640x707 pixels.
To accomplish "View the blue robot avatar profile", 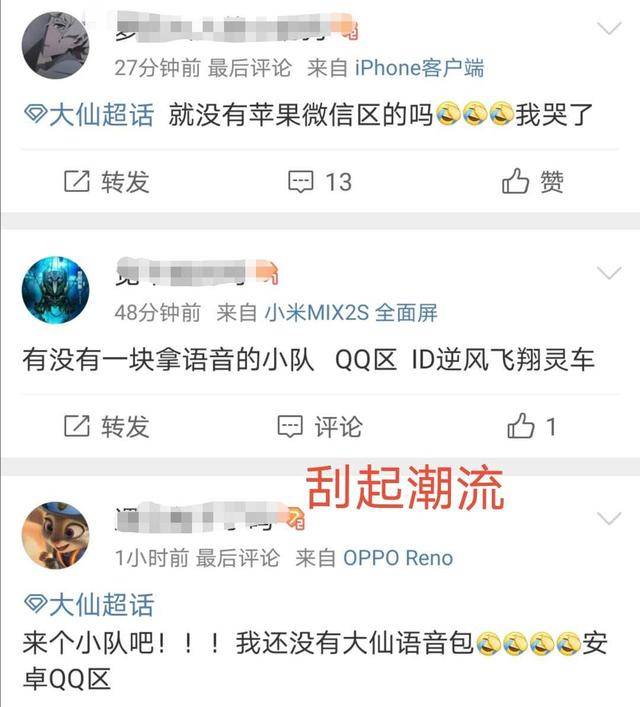I will pyautogui.click(x=55, y=290).
